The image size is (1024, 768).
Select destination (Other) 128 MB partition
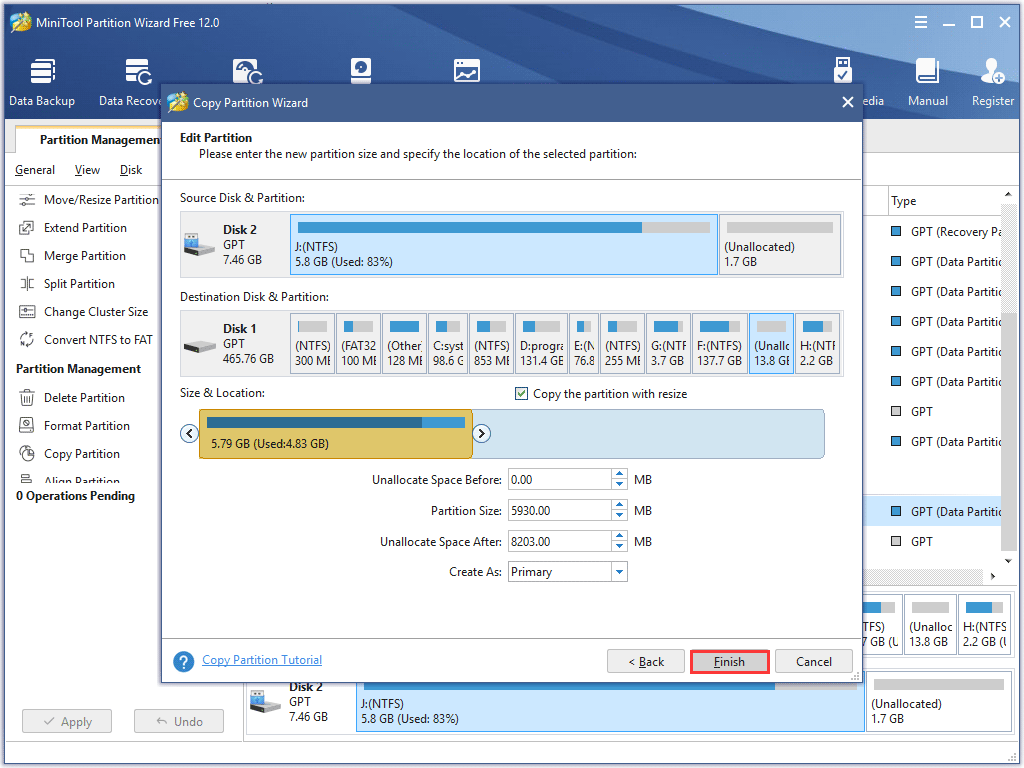point(404,343)
